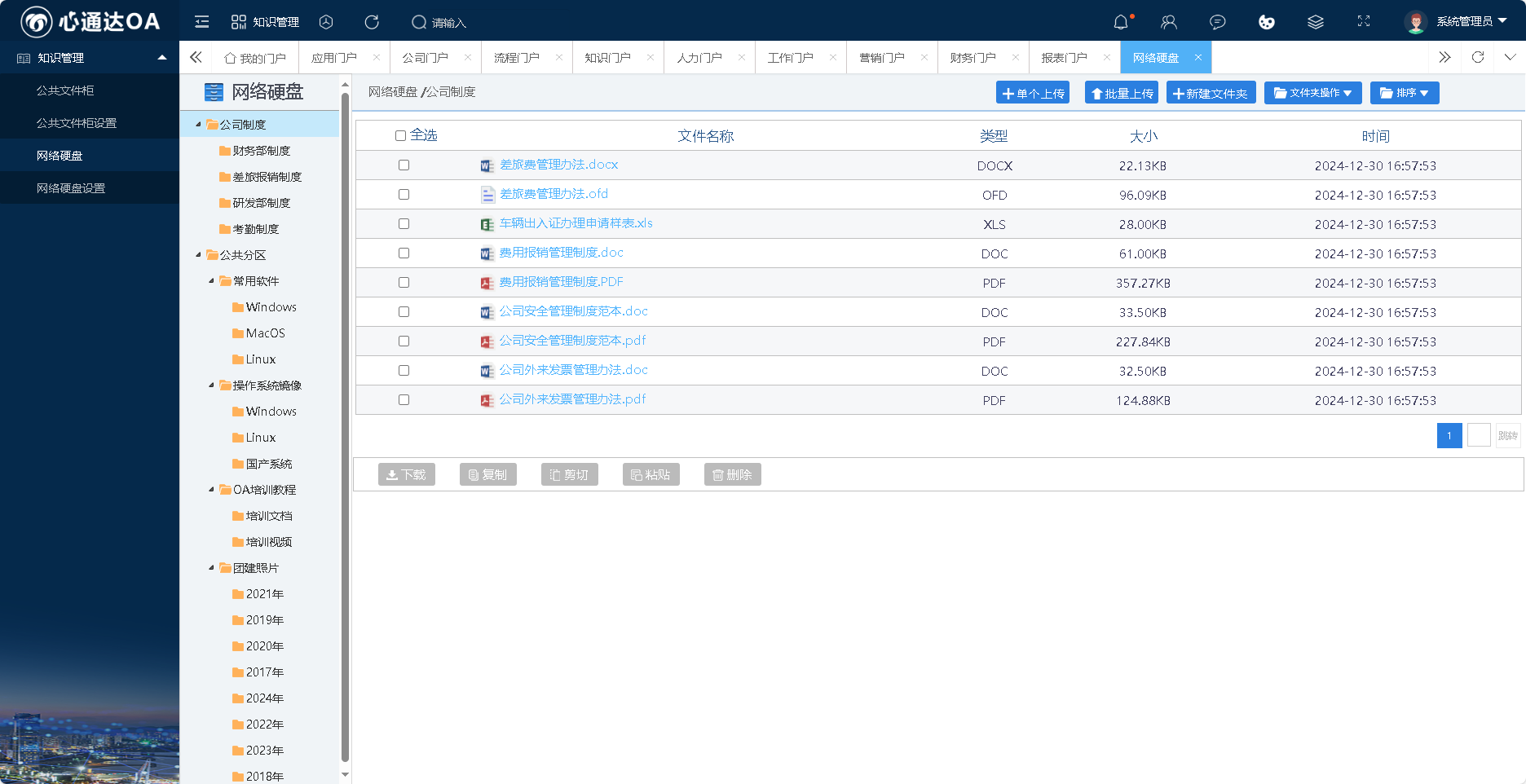Collapse the 公司制度 tree node arrow
The image size is (1526, 784).
click(x=198, y=125)
